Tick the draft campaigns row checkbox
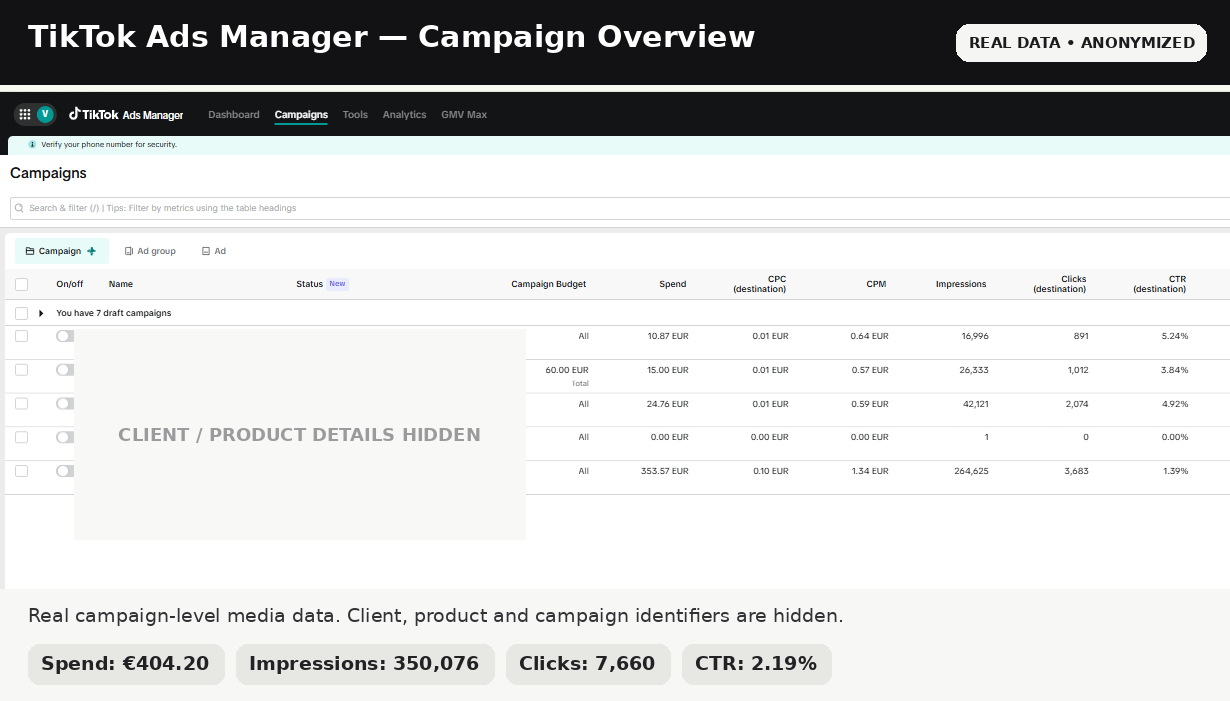Screen dimensions: 1230x701 (x=22, y=313)
